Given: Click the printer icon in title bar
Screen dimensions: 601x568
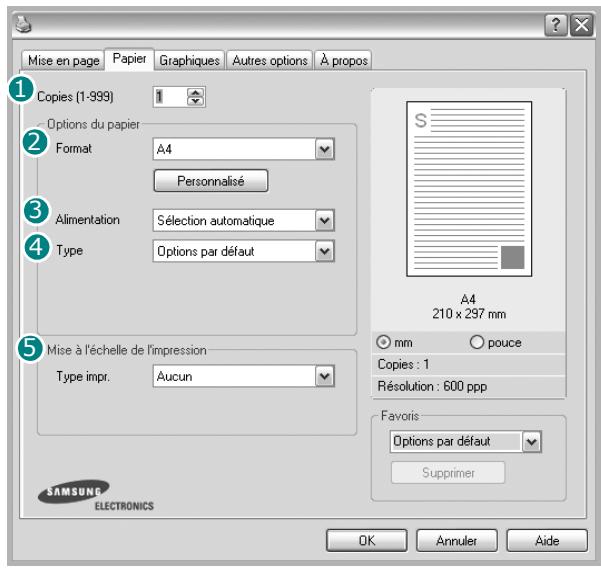Looking at the screenshot, I should [23, 25].
